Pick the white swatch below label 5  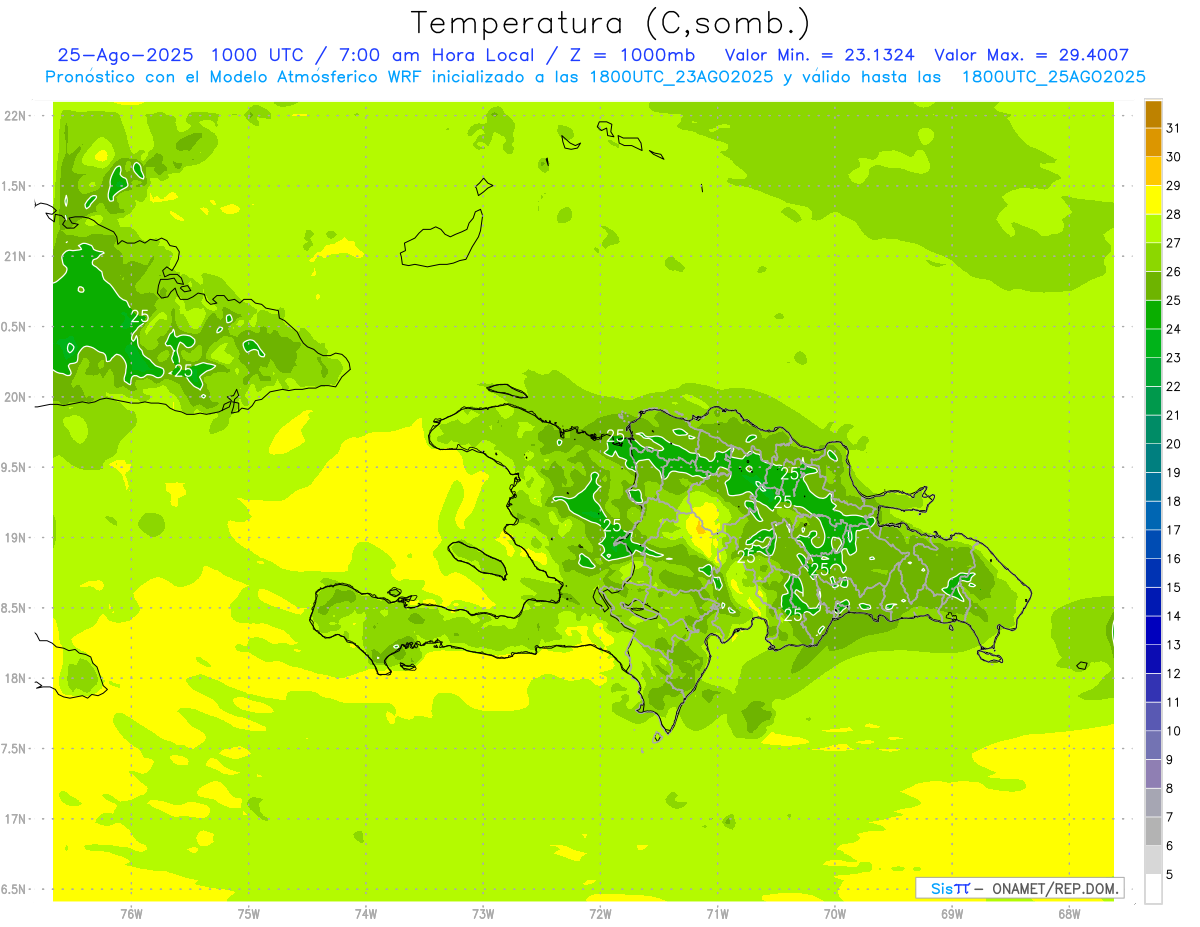pos(1153,889)
